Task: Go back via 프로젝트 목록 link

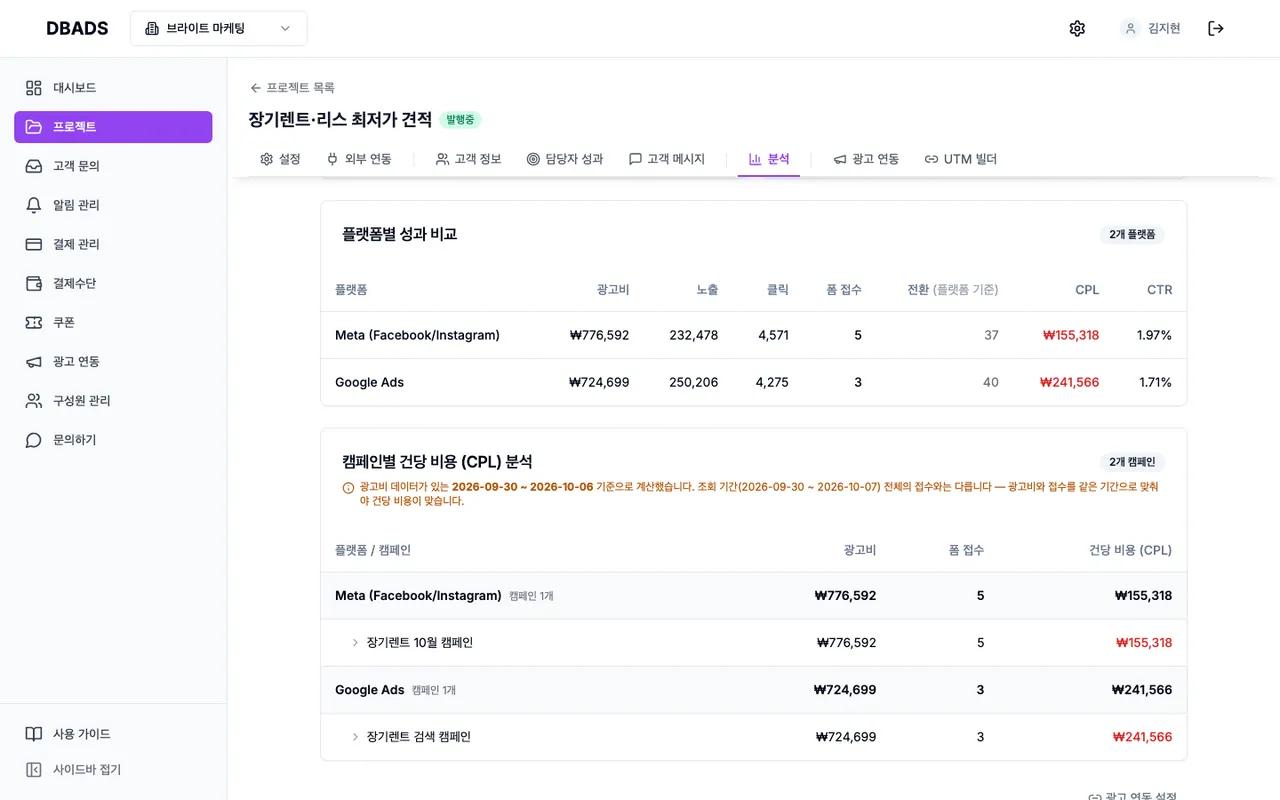Action: click(292, 88)
